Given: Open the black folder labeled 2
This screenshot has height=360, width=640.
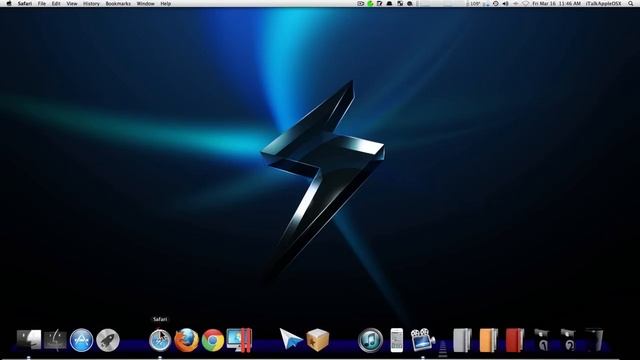Looking at the screenshot, I should (x=568, y=340).
